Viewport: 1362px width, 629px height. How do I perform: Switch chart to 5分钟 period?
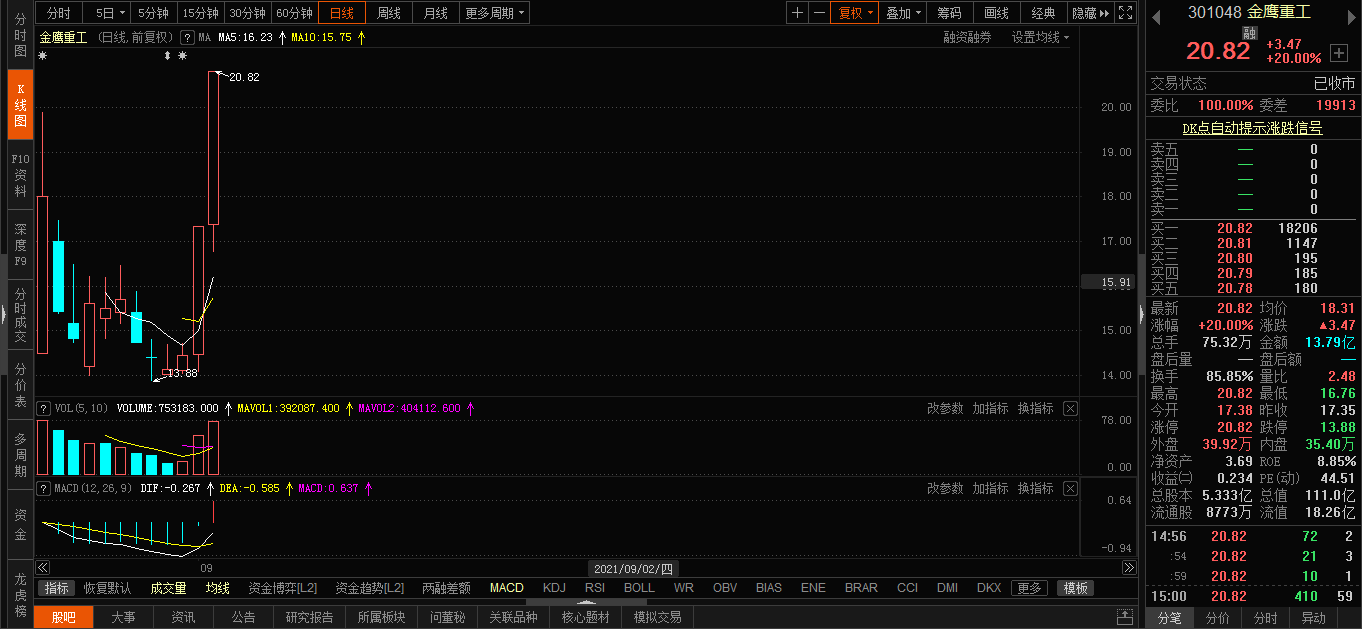[153, 13]
